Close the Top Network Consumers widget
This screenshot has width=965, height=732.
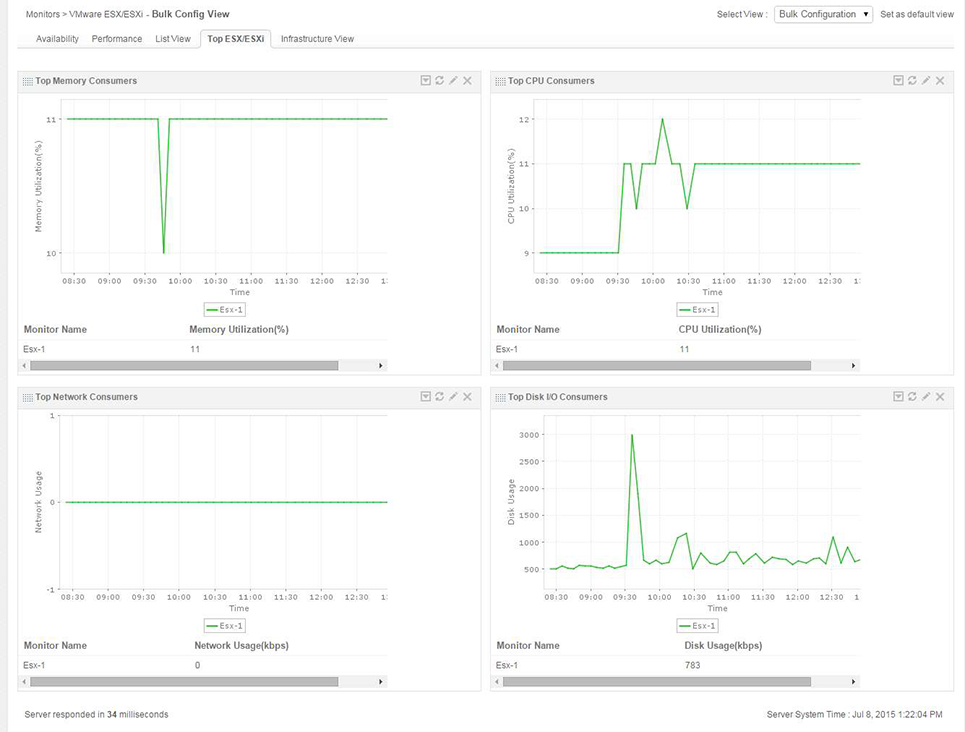(468, 396)
